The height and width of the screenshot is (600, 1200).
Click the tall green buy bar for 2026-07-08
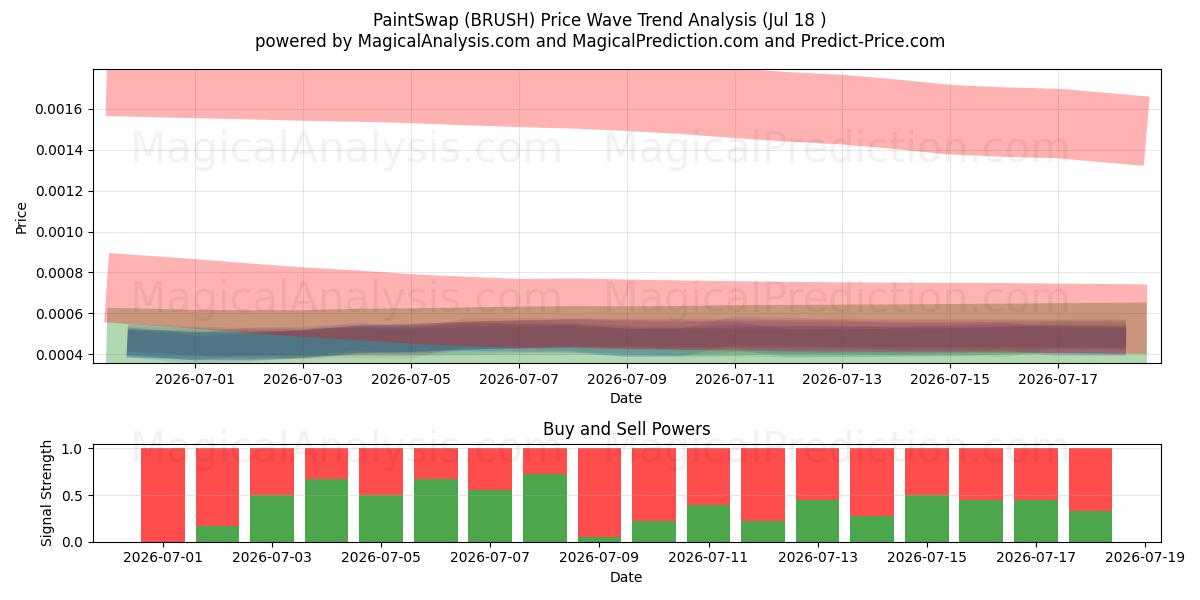pyautogui.click(x=545, y=508)
